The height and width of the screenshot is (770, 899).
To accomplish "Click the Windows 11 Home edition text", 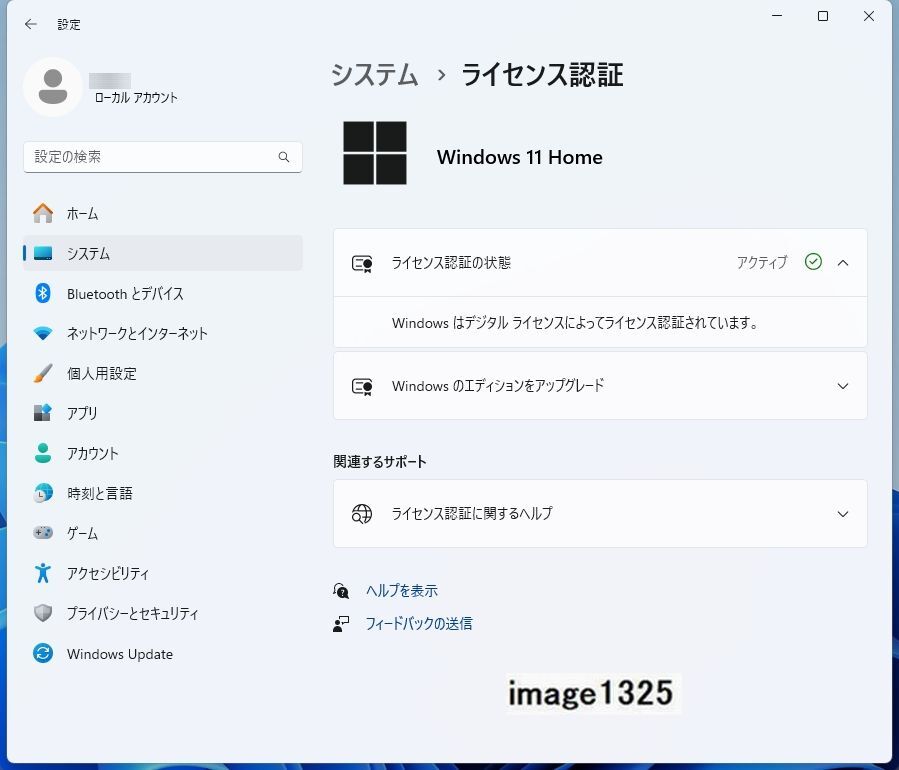I will pyautogui.click(x=519, y=157).
